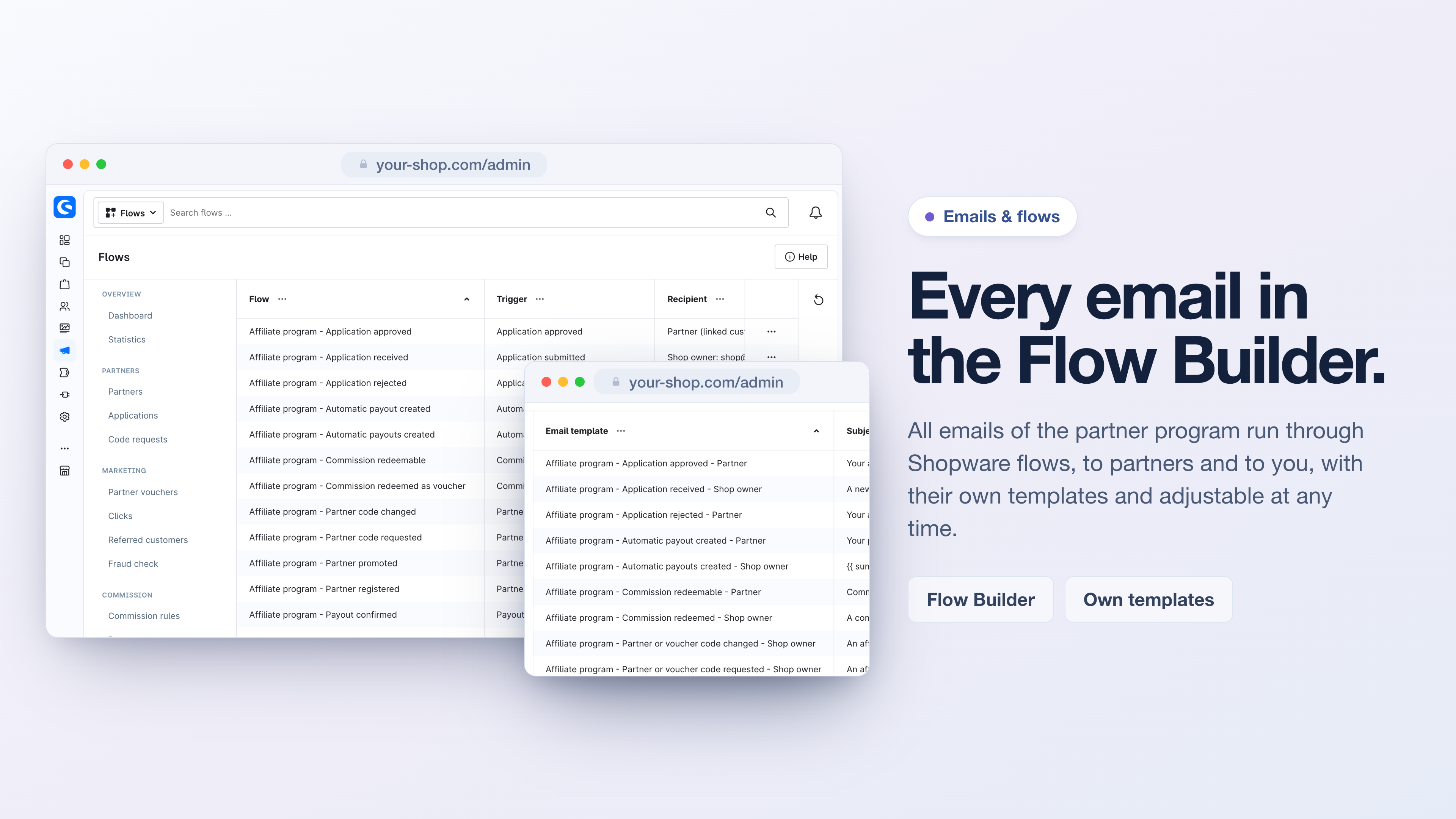Open the notifications bell
This screenshot has height=819, width=1456.
815,212
